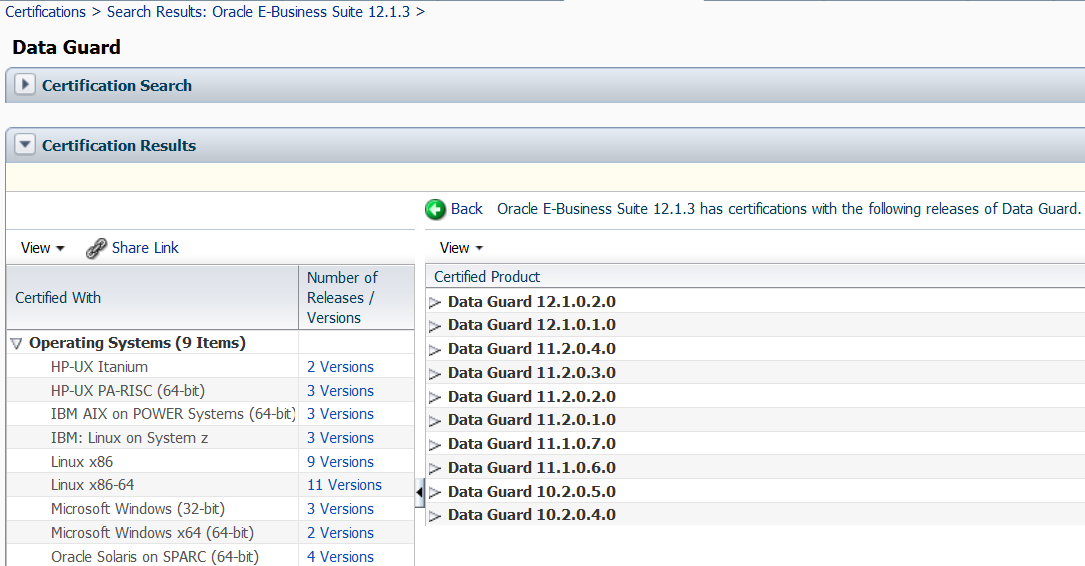Image resolution: width=1085 pixels, height=566 pixels.
Task: Open the left panel View menu
Action: coord(42,248)
